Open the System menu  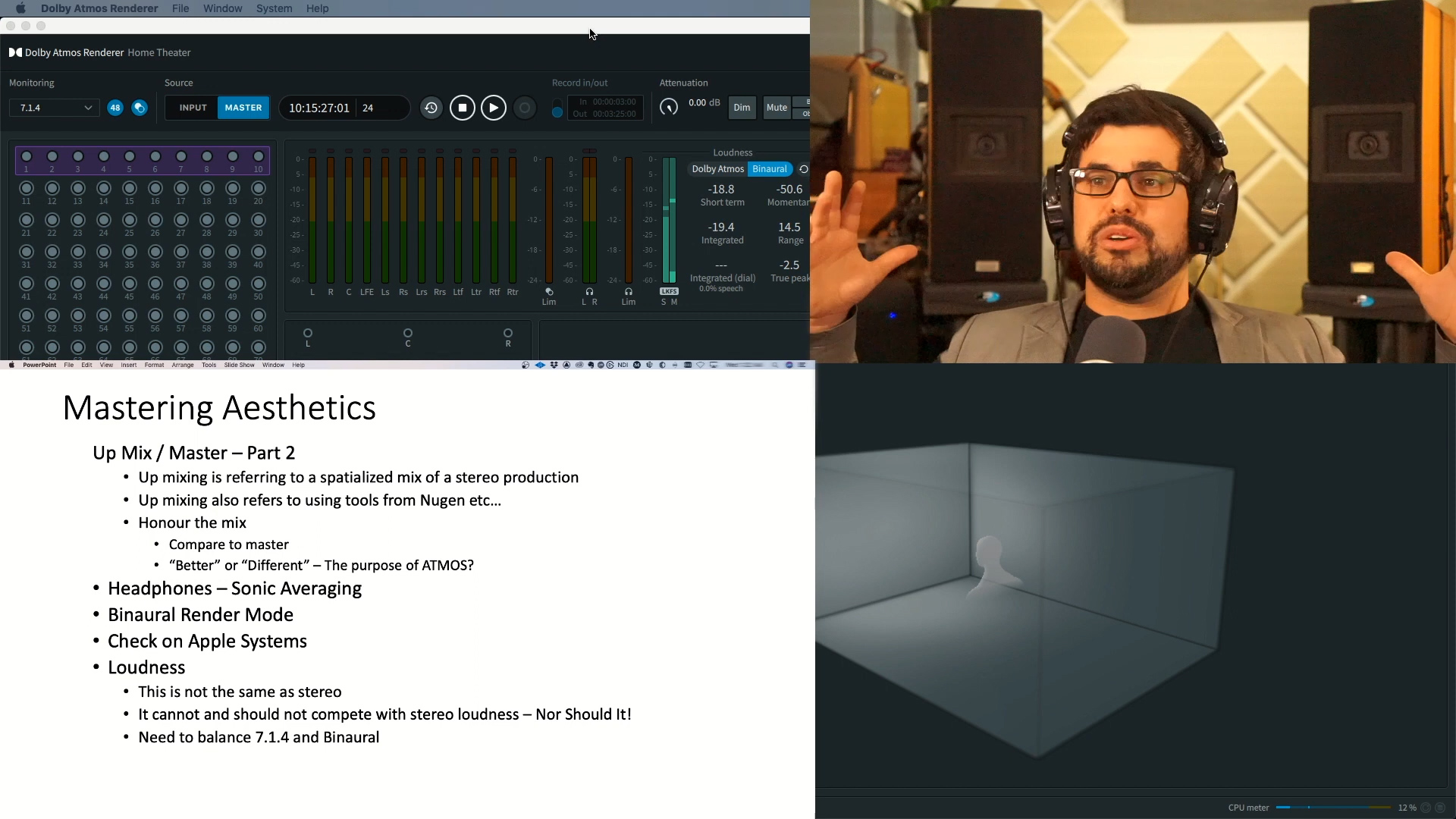point(274,8)
